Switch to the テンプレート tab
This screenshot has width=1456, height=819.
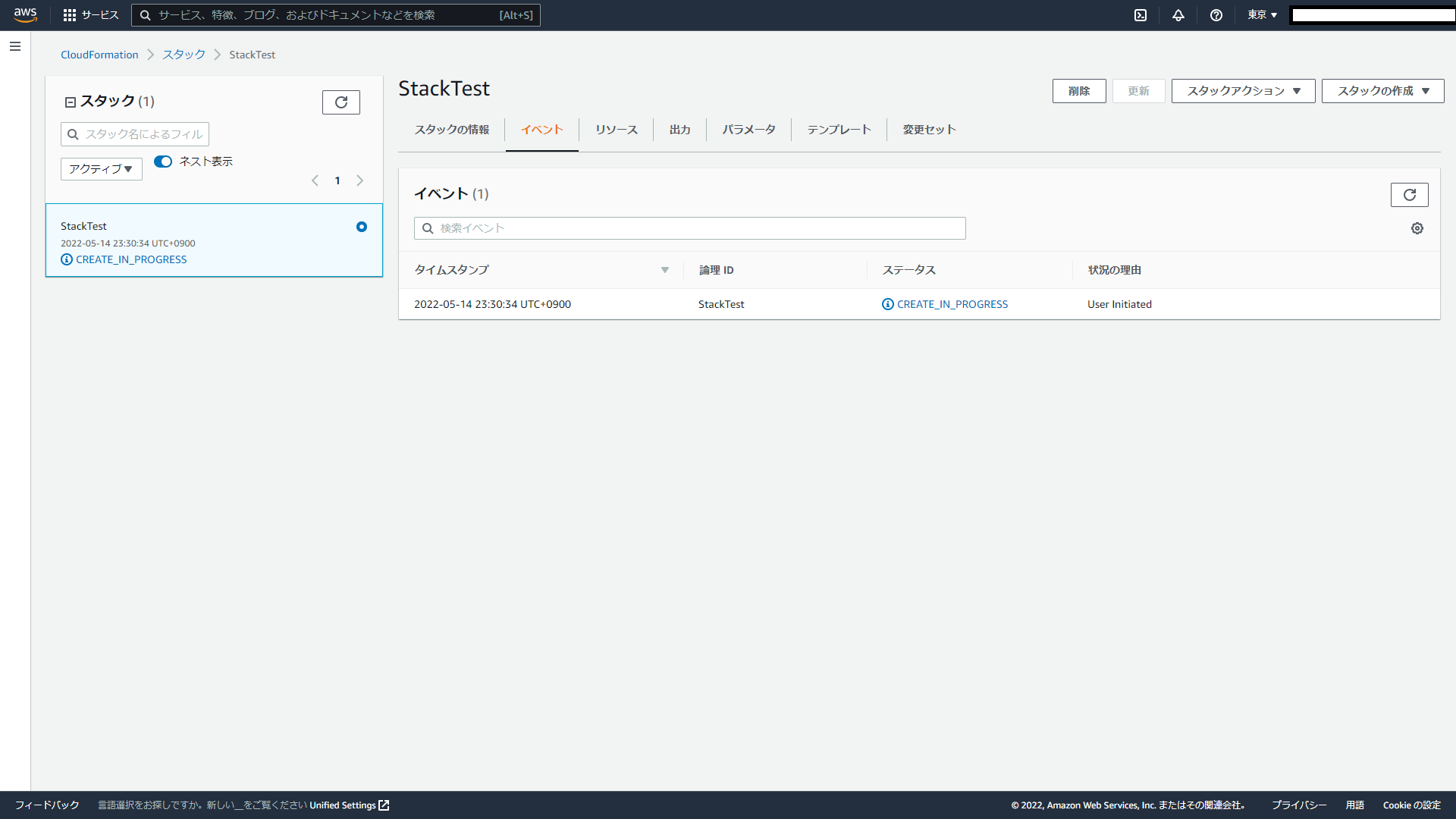[839, 130]
